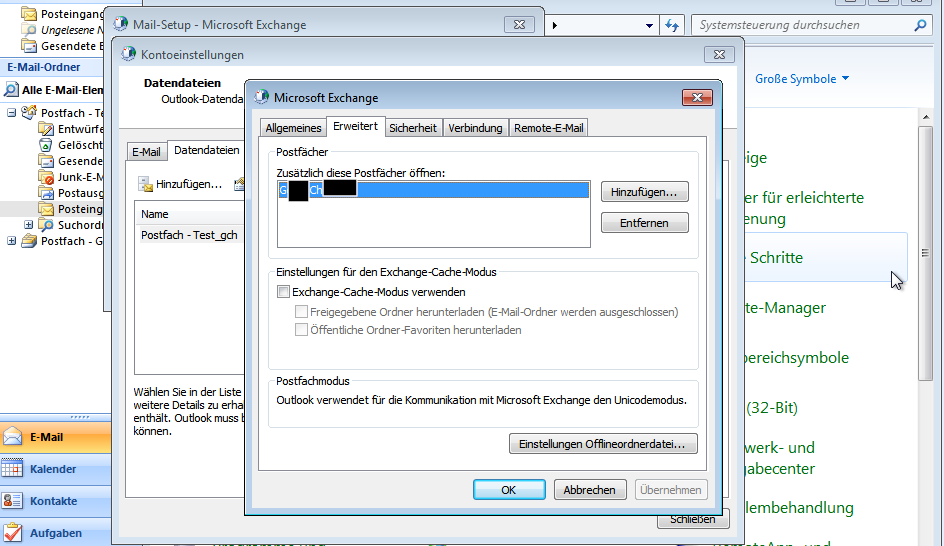Open Kalender in Outlook navigation
This screenshot has width=944, height=546.
click(55, 469)
